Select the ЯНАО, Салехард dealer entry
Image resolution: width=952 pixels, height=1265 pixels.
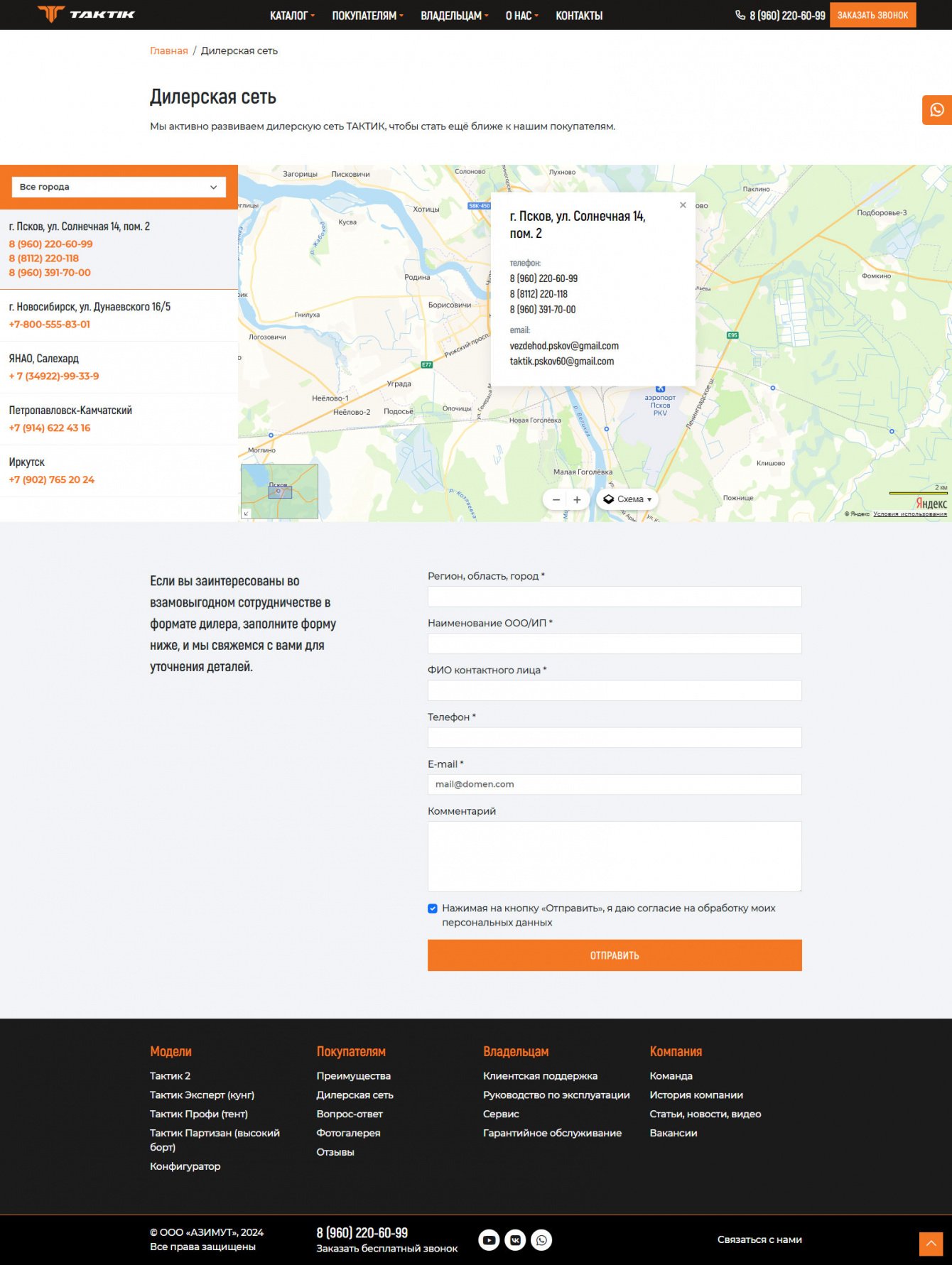point(119,367)
